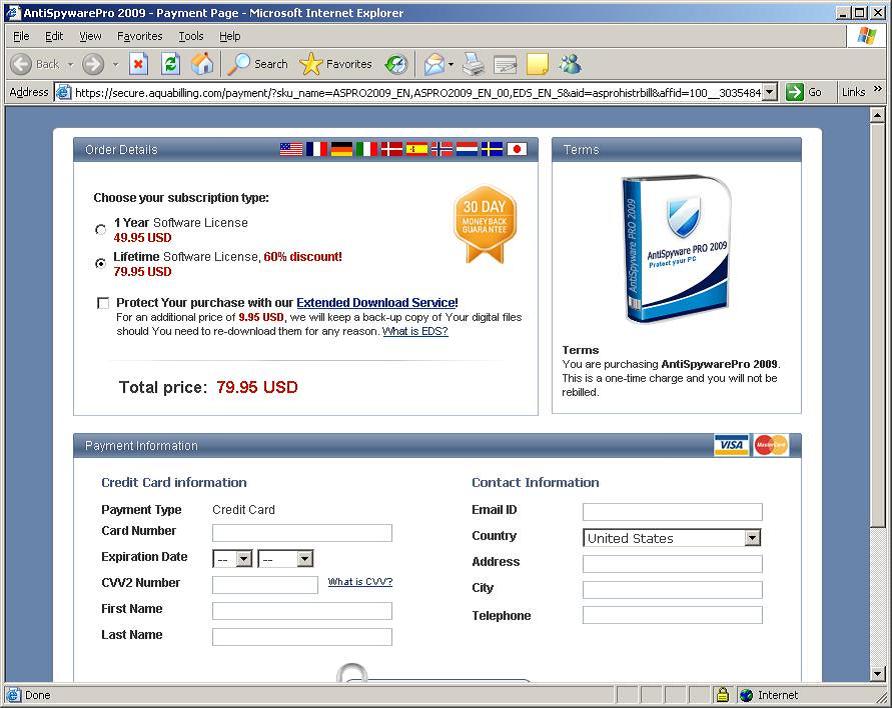Select the Italian flag language
892x708 pixels.
click(366, 150)
